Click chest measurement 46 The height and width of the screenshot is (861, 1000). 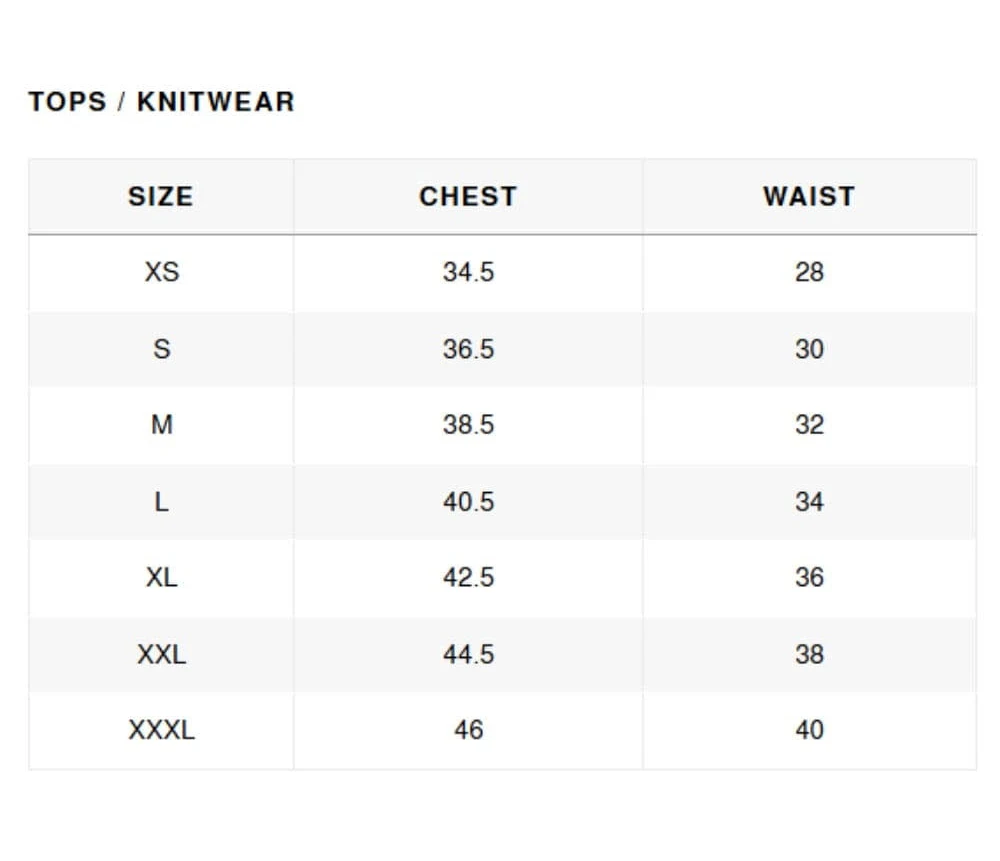tap(468, 731)
